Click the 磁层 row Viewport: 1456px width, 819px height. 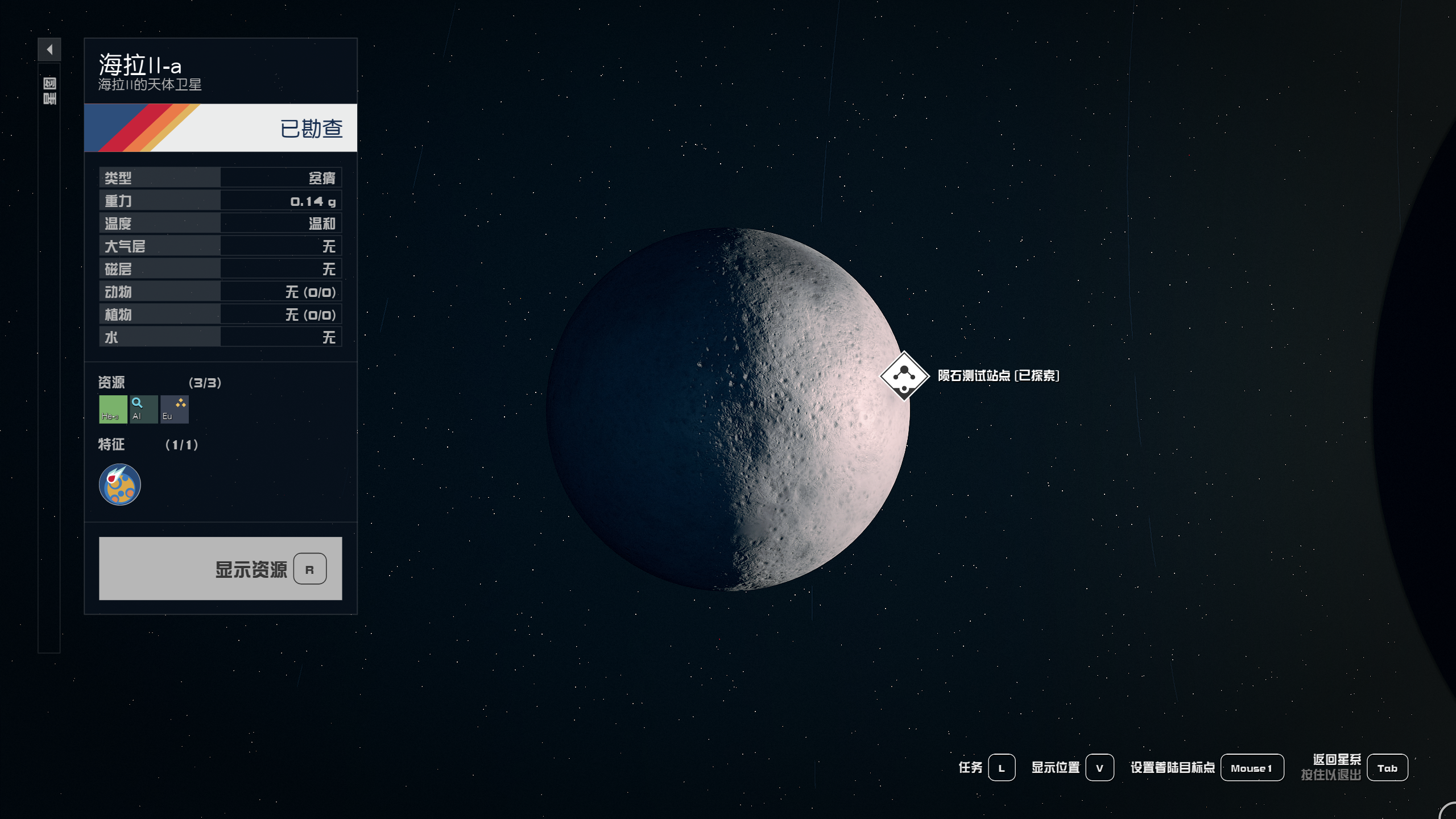point(221,268)
